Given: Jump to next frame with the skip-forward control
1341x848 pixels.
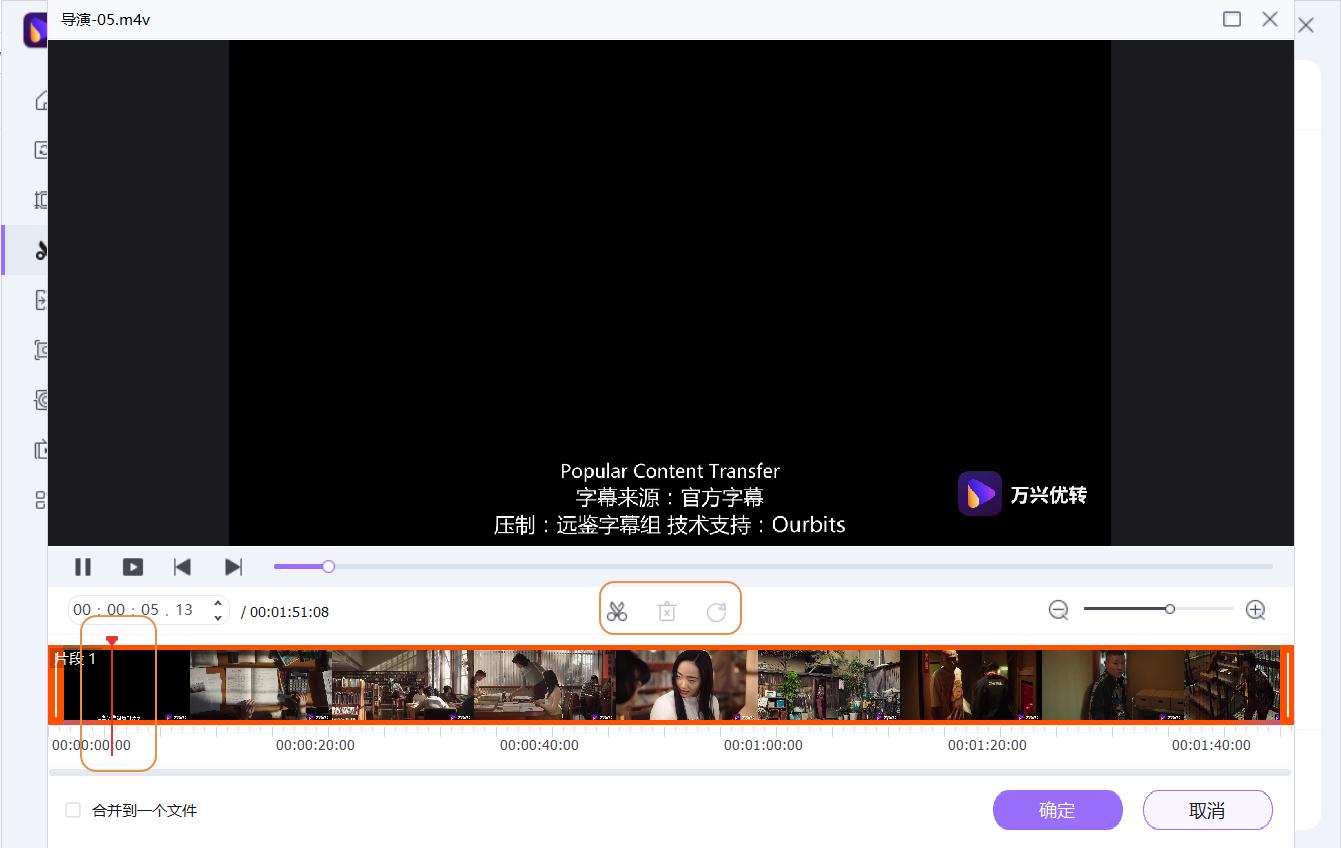Looking at the screenshot, I should click(x=233, y=566).
